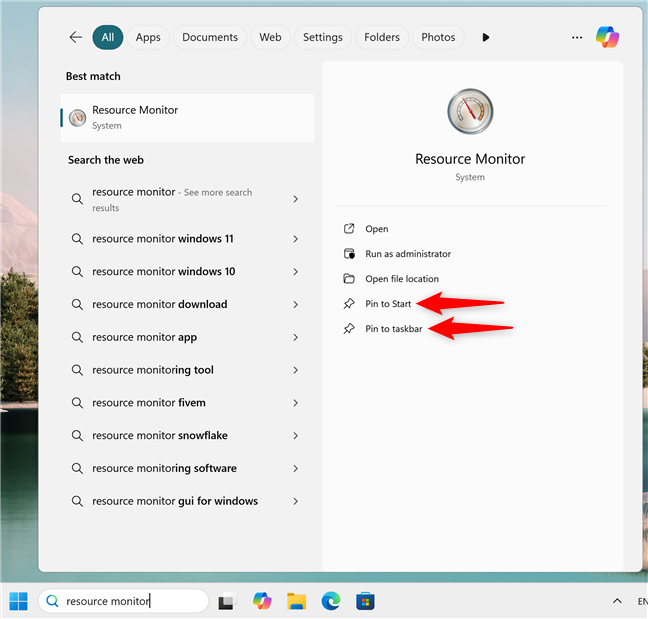Image resolution: width=648 pixels, height=619 pixels.
Task: Select Pin to taskbar
Action: pyautogui.click(x=393, y=329)
